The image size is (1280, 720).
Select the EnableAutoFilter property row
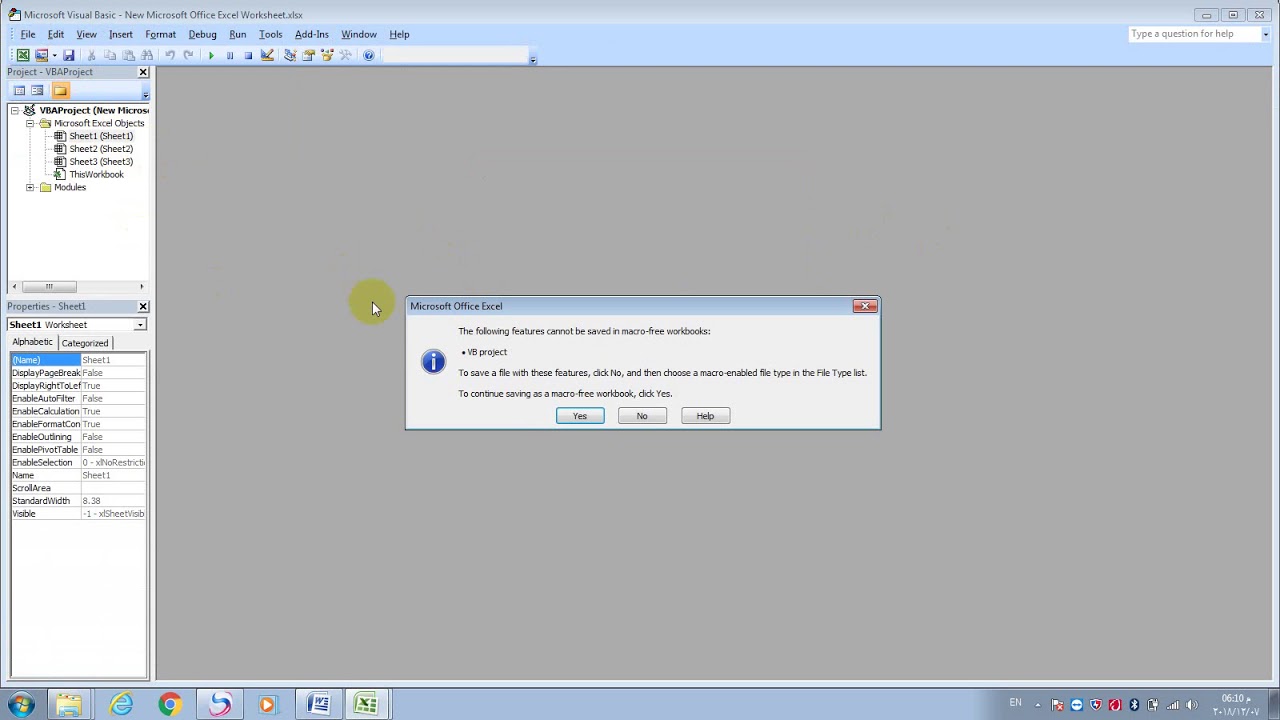pyautogui.click(x=78, y=399)
